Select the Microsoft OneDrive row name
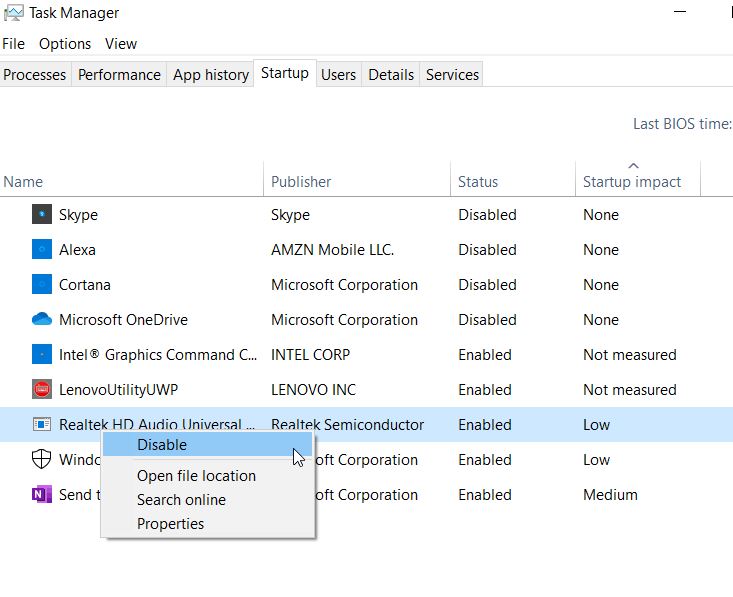Viewport: 733px width, 597px height. click(123, 320)
